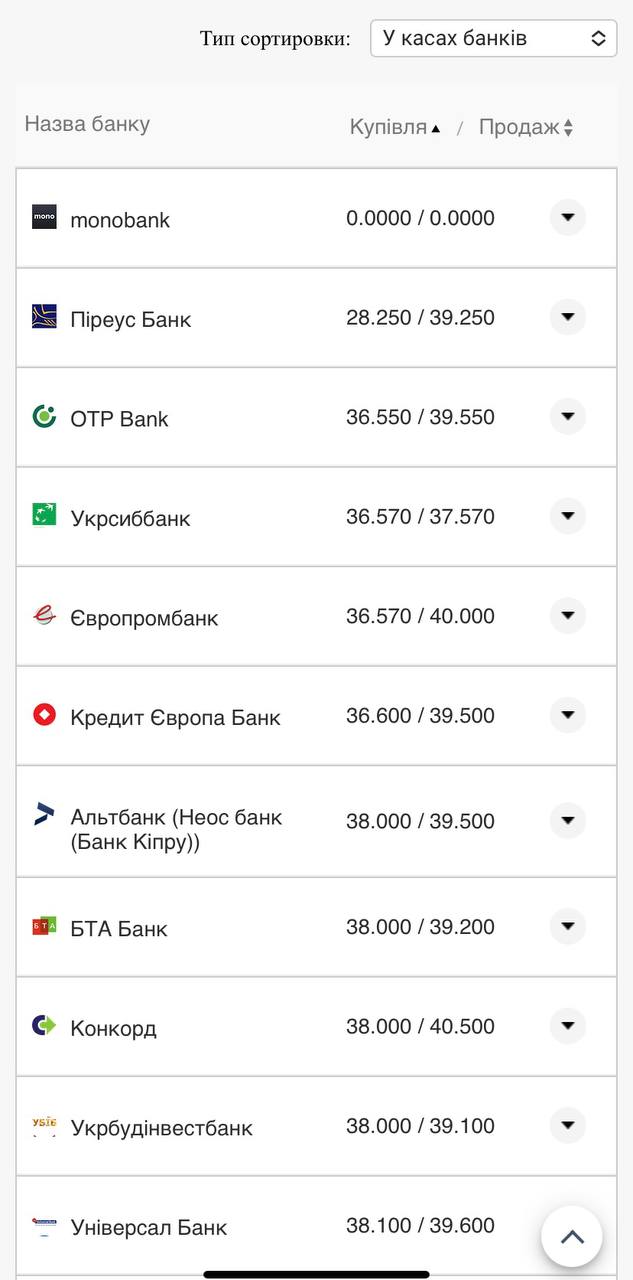
Task: Click the OTP Bank green logo
Action: coord(42,417)
